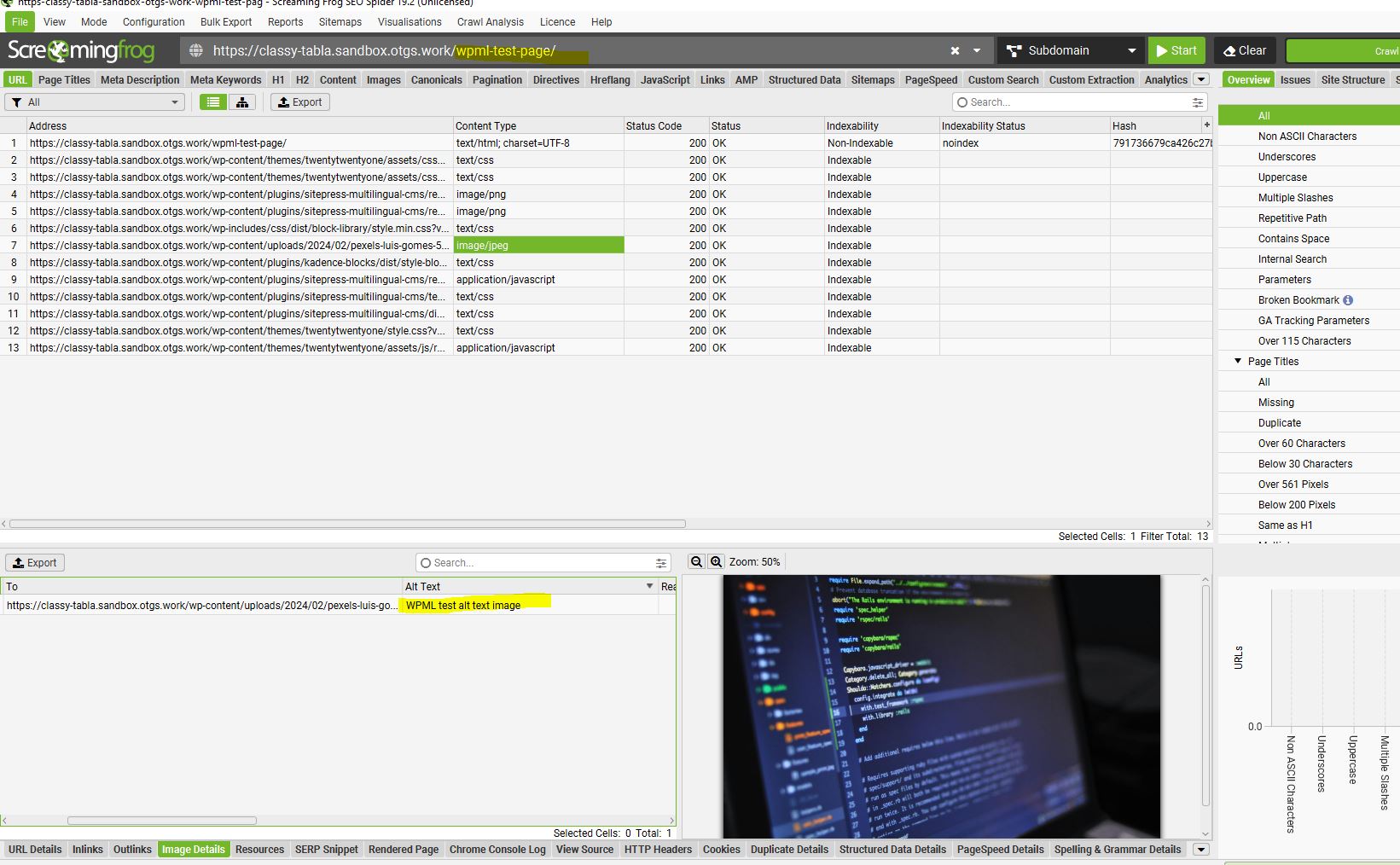
Task: Open more top tabs dropdown arrow
Action: point(1201,79)
